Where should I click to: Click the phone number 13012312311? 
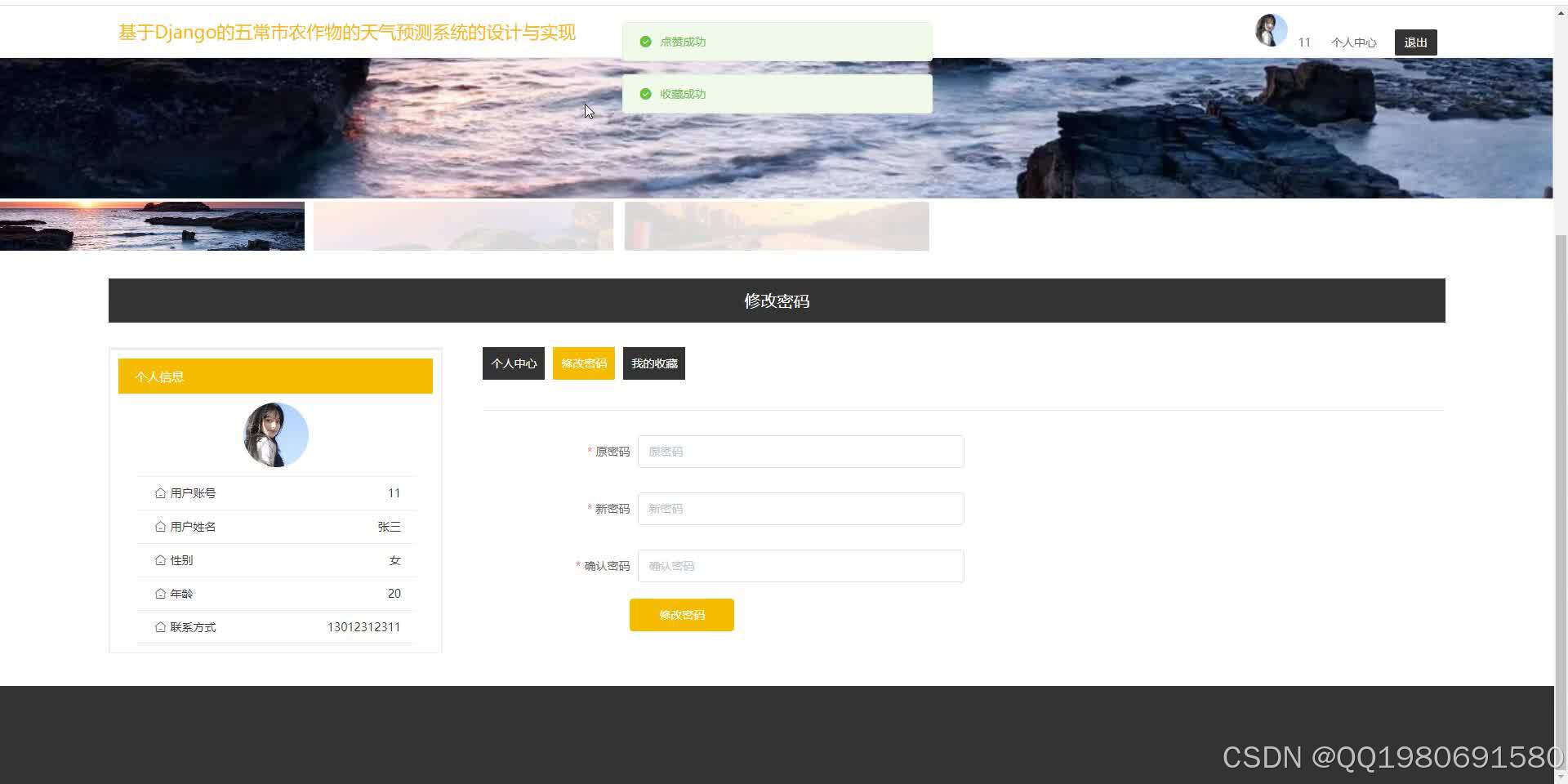point(364,627)
